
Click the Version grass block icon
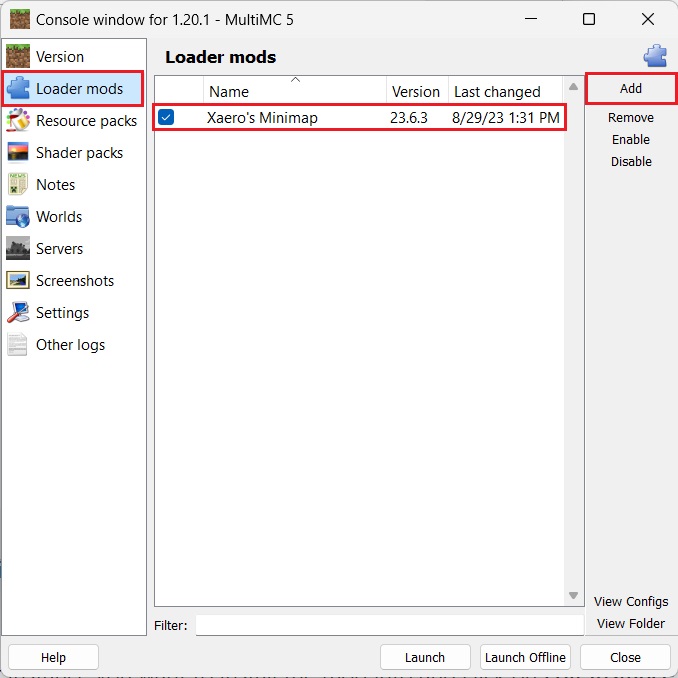click(x=18, y=56)
